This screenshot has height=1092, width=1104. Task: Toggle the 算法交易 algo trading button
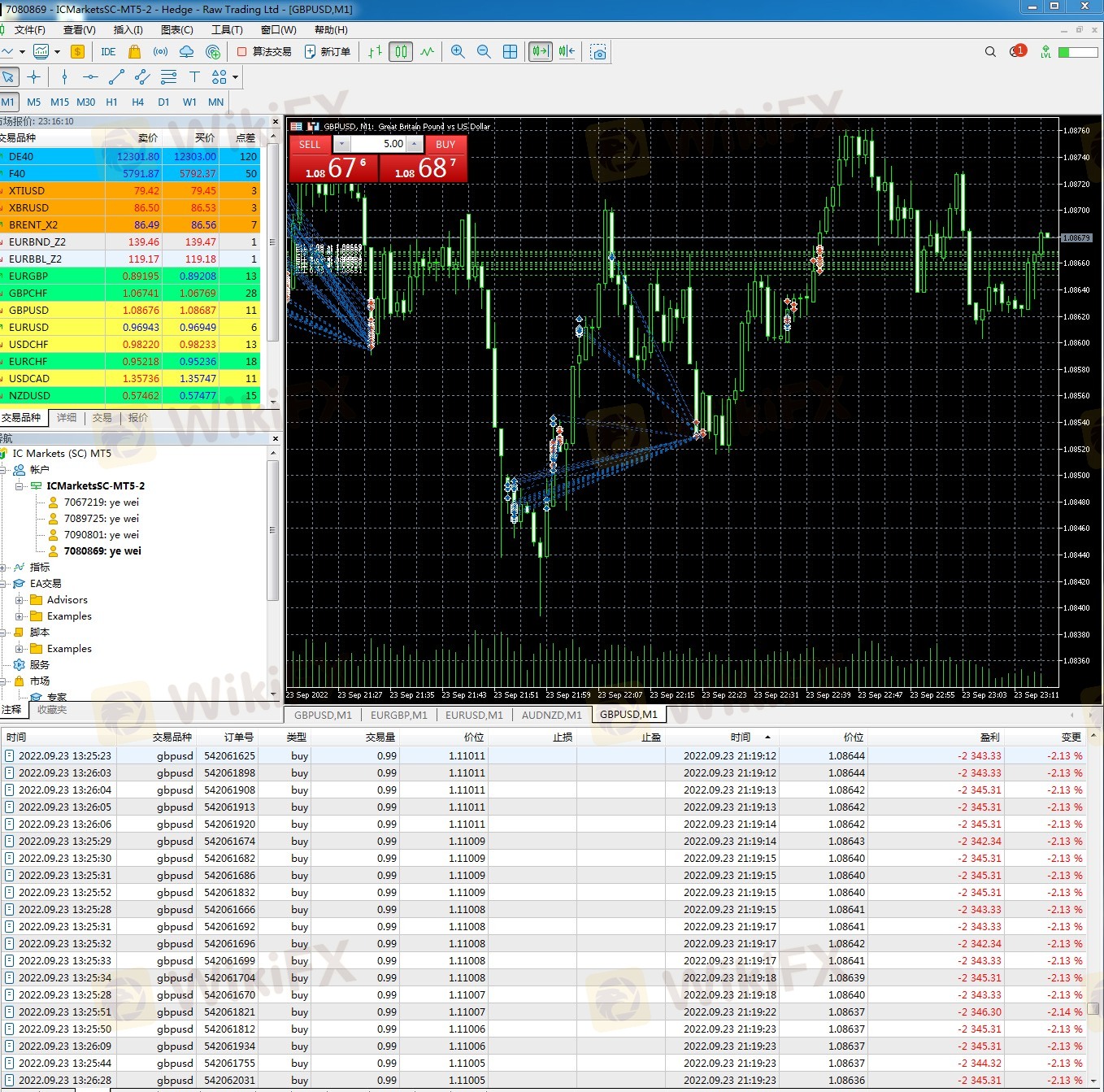click(x=264, y=51)
